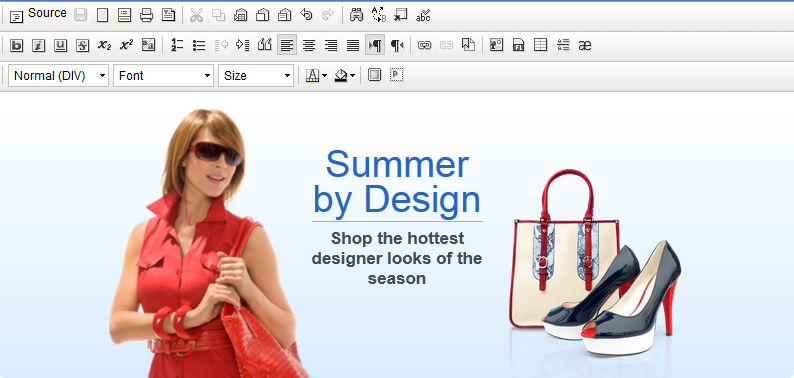Image resolution: width=794 pixels, height=378 pixels.
Task: Apply block quote formatting
Action: [x=265, y=45]
